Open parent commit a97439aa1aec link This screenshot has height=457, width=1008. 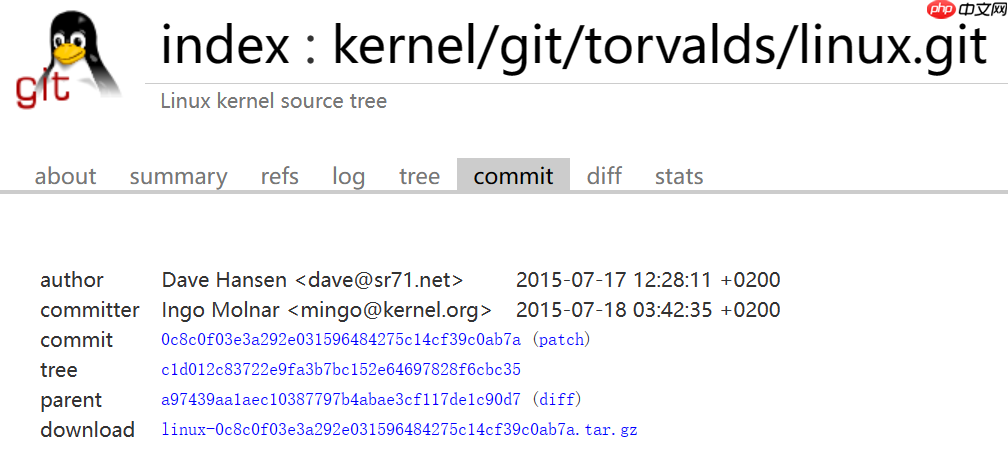click(341, 400)
